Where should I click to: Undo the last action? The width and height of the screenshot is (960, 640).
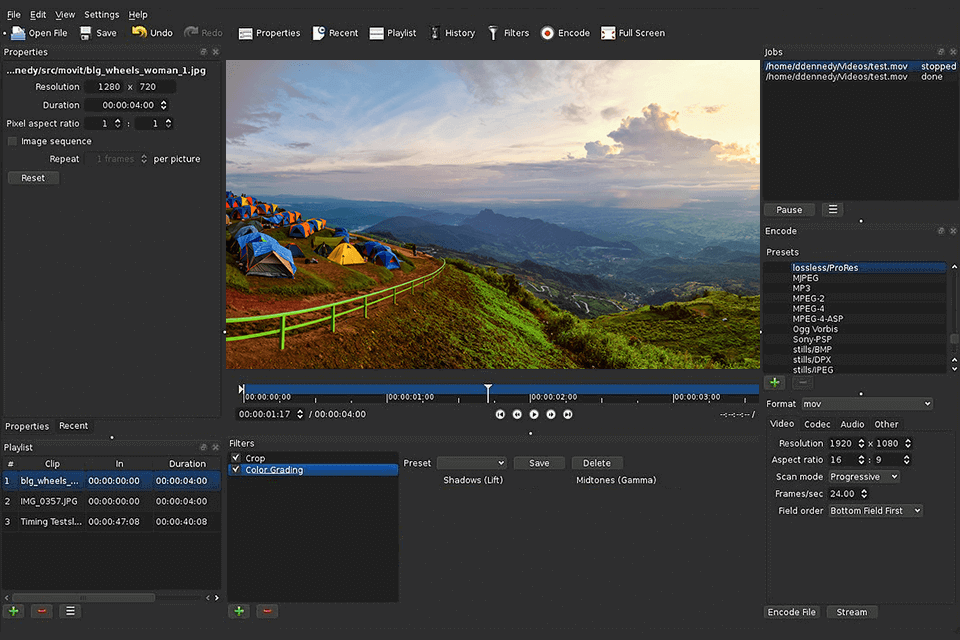point(152,32)
